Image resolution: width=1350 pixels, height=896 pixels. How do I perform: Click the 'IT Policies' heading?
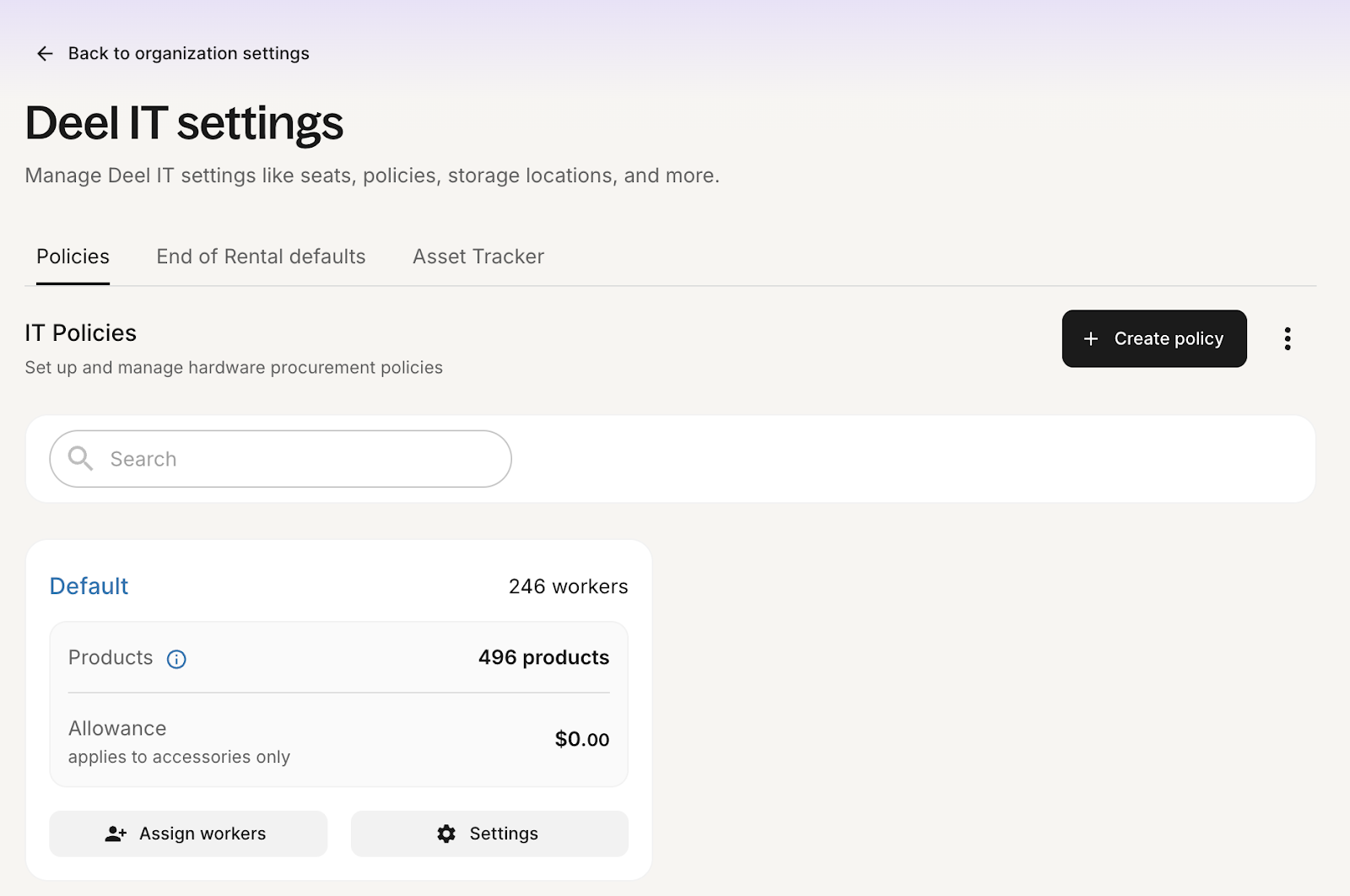[80, 333]
